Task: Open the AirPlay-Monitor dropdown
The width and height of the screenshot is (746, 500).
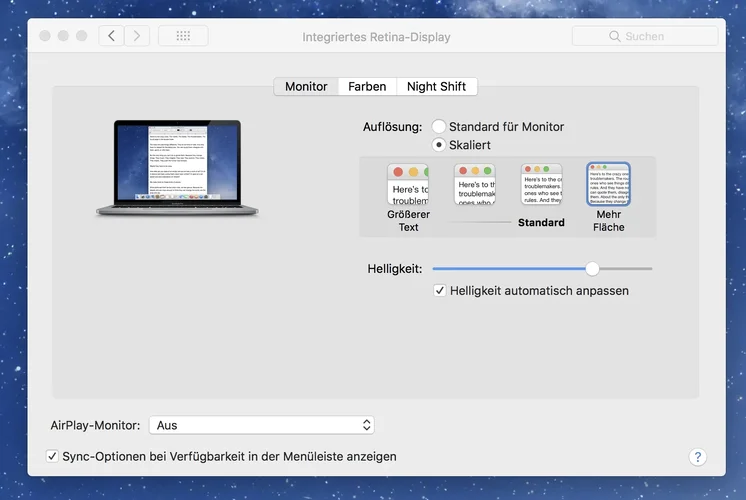Action: point(261,425)
